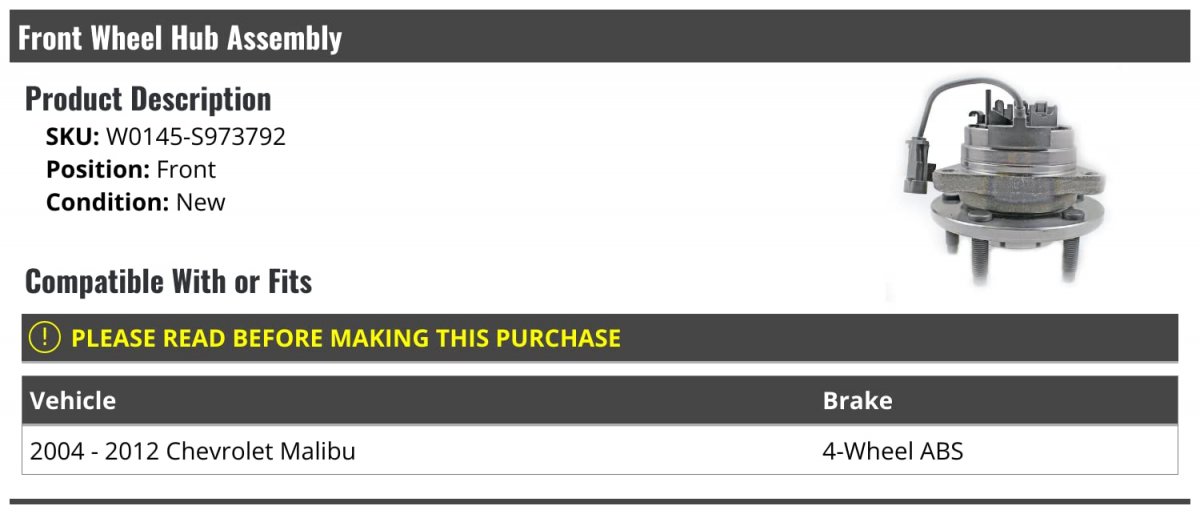This screenshot has width=1200, height=514.
Task: Click the Compatible With or Fits heading
Action: pos(168,282)
